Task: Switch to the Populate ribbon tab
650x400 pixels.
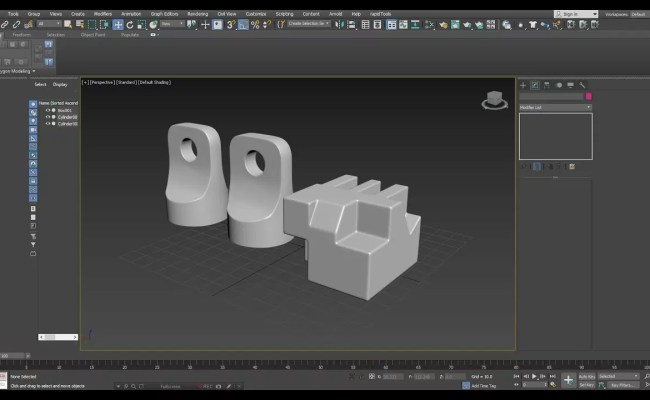Action: tap(130, 35)
